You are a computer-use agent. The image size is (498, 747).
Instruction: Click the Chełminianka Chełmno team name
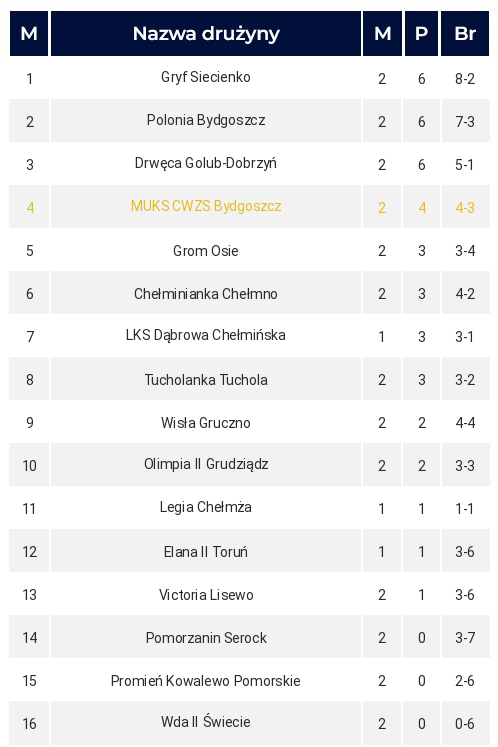205,293
